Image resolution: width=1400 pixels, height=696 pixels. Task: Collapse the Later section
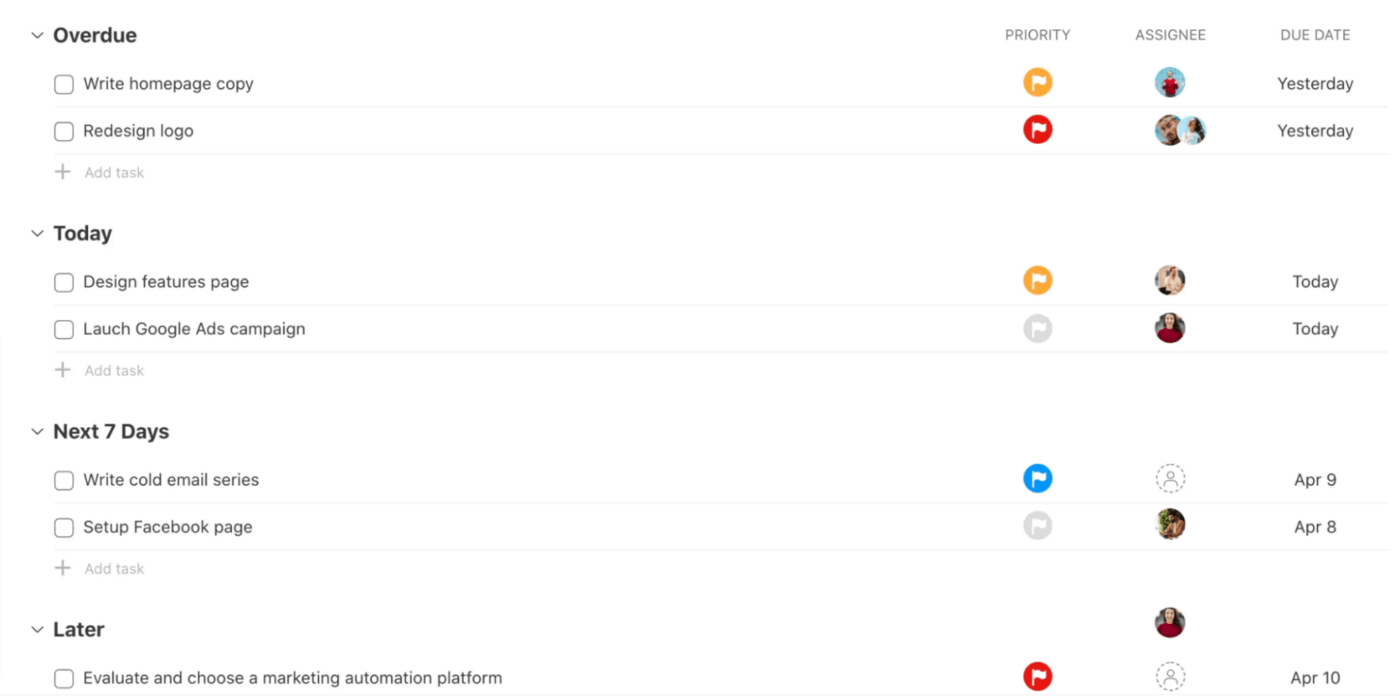click(36, 629)
